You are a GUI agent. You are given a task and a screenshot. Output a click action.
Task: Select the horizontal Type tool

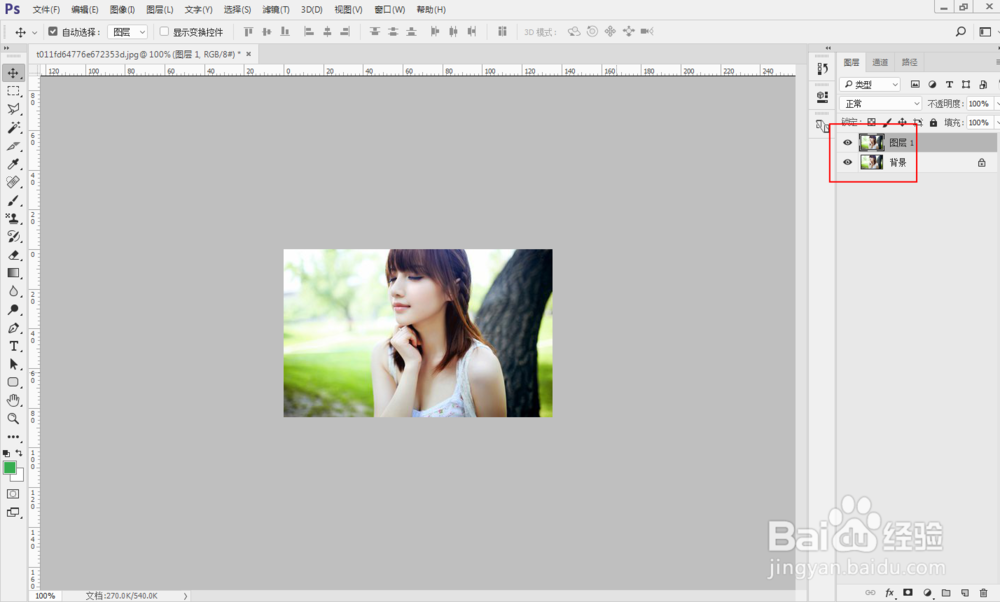13,346
